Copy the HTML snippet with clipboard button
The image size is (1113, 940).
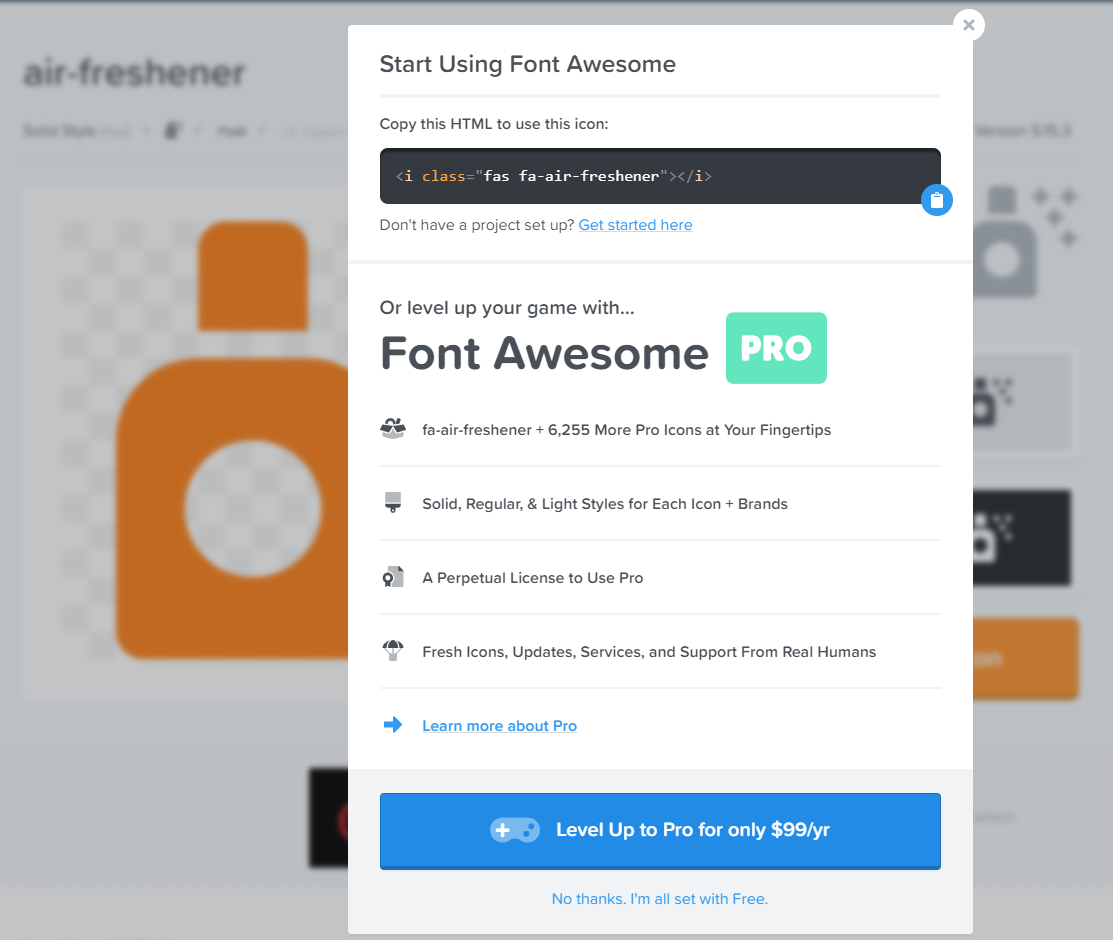(936, 200)
